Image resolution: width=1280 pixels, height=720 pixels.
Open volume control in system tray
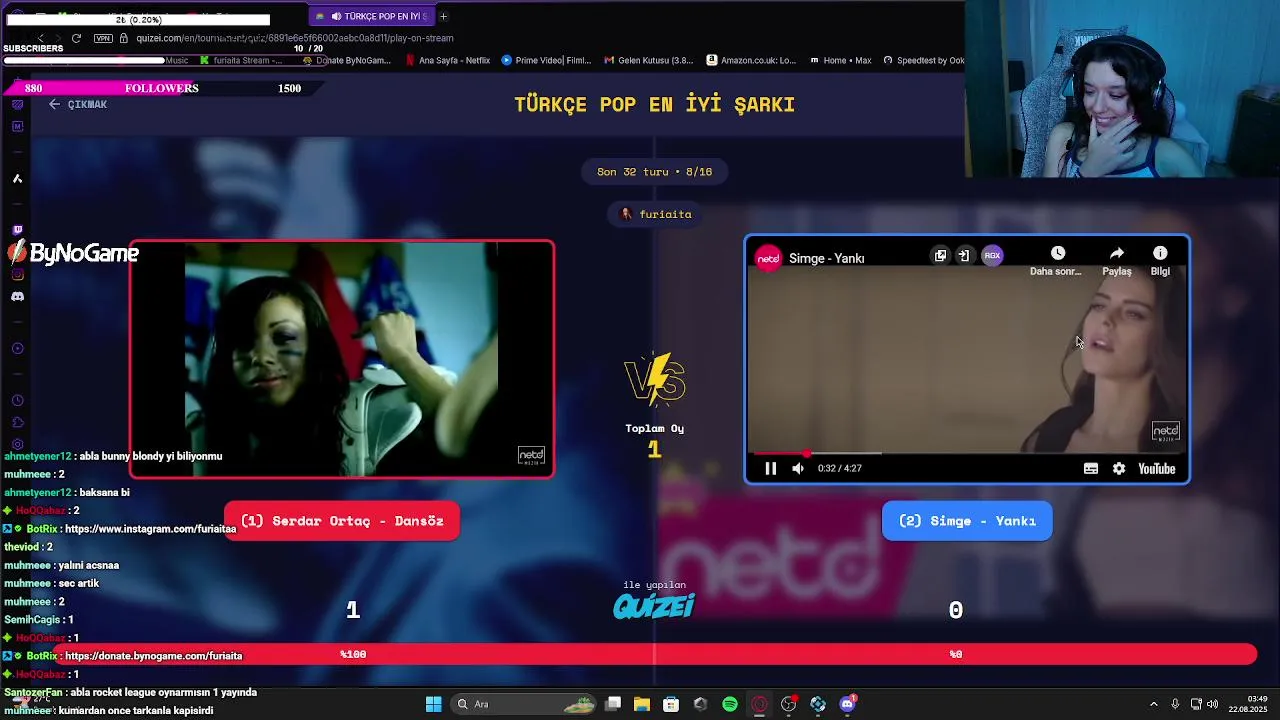(x=1213, y=704)
